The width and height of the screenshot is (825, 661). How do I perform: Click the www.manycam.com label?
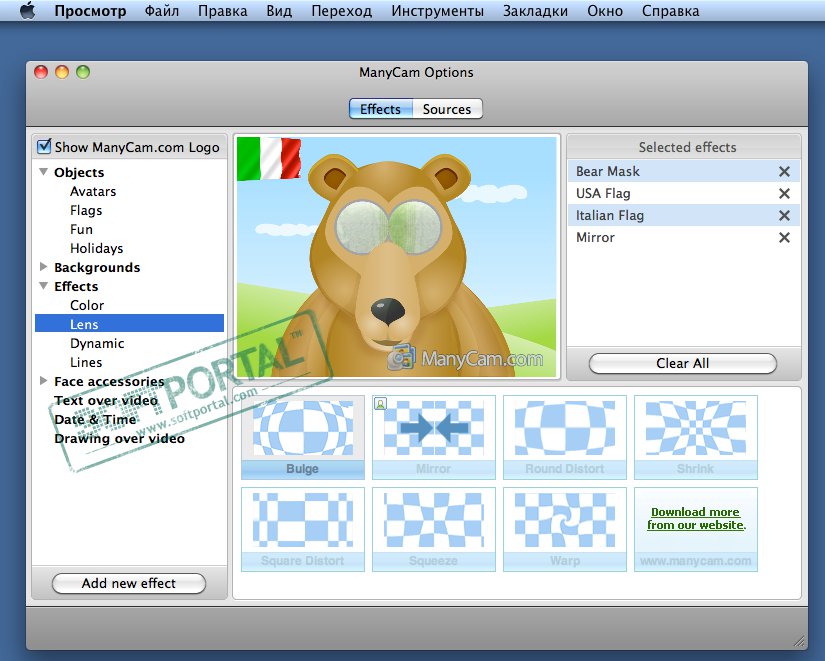click(x=696, y=561)
